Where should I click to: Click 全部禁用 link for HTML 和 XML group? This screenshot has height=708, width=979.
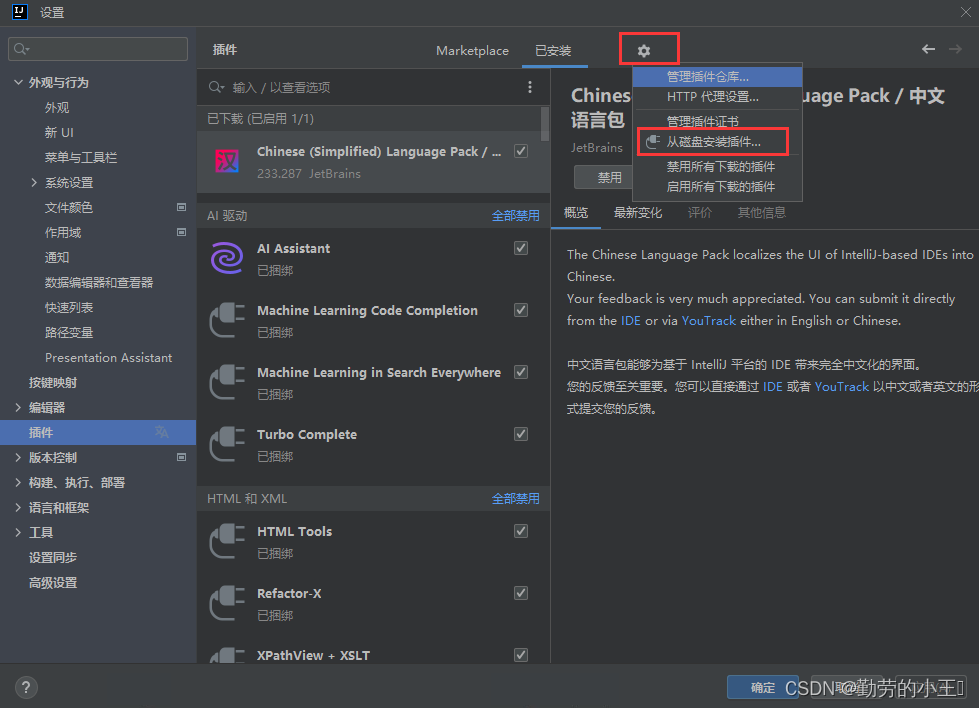[x=515, y=498]
